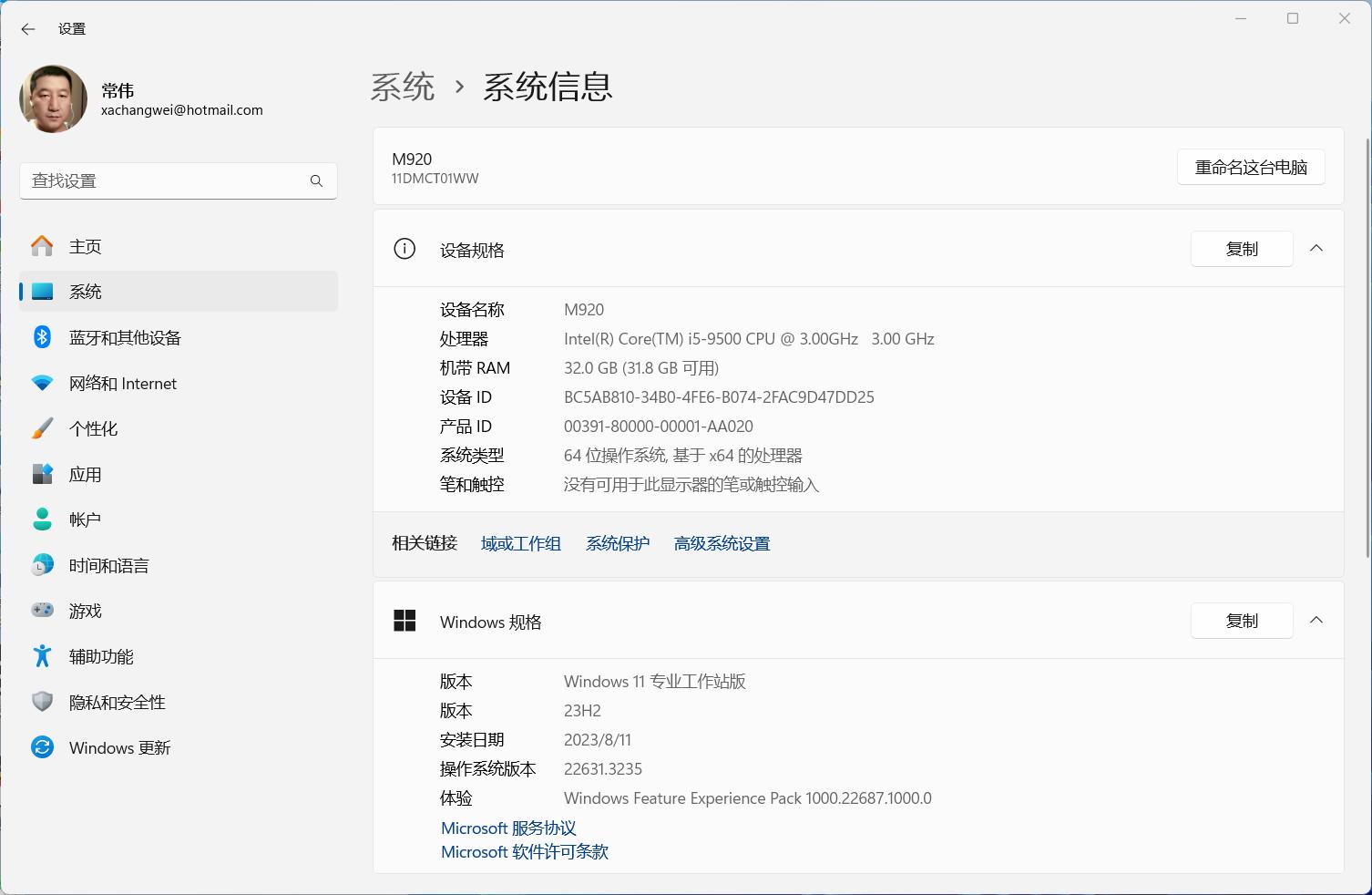Click the paintbrush icon for 个性化
Image resolution: width=1372 pixels, height=895 pixels.
point(42,428)
